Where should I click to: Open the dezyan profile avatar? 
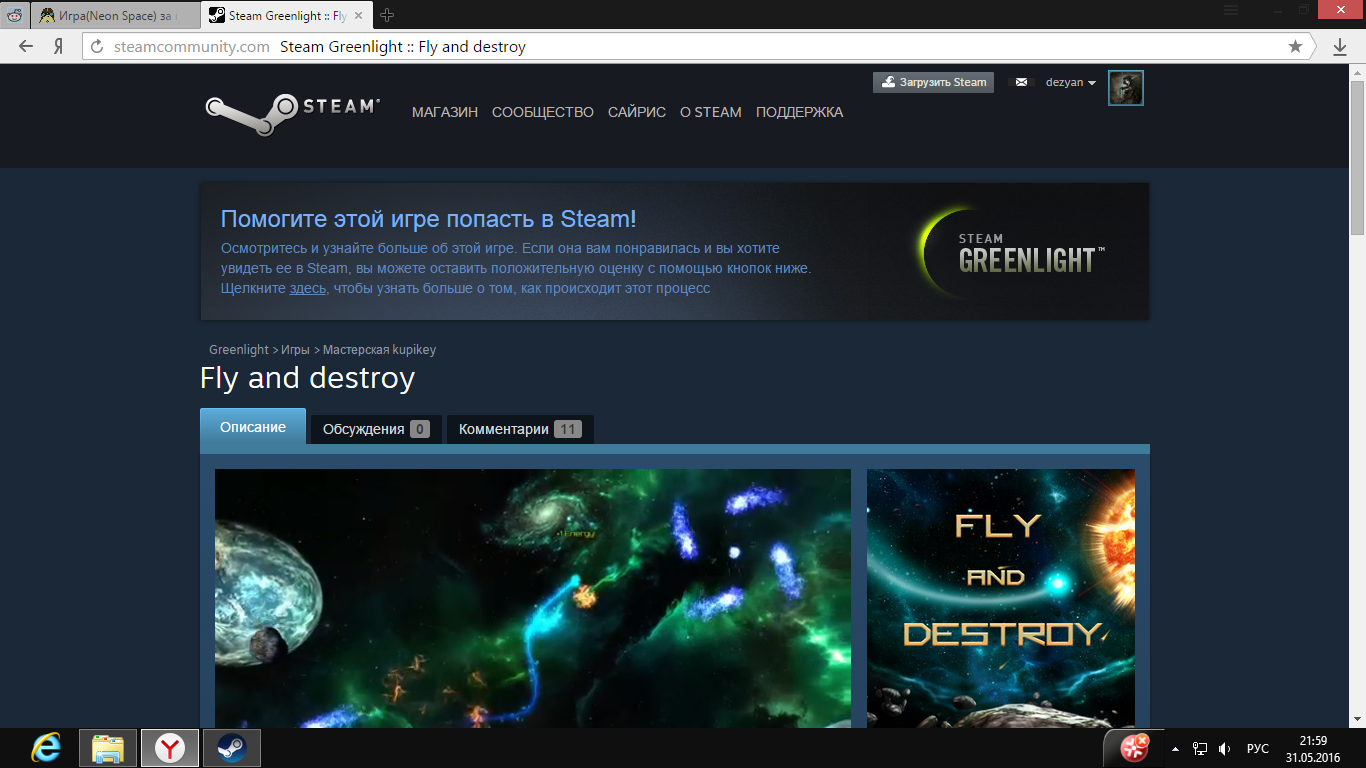tap(1126, 88)
